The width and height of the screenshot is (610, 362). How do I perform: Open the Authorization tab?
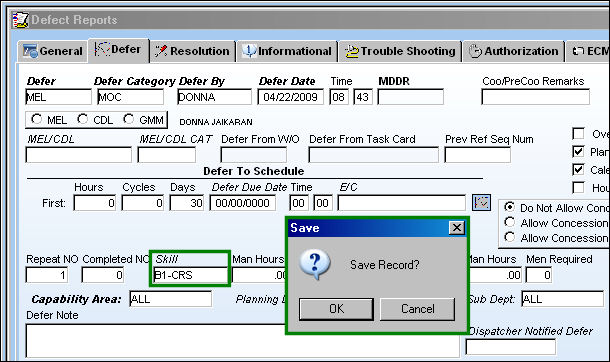point(514,51)
